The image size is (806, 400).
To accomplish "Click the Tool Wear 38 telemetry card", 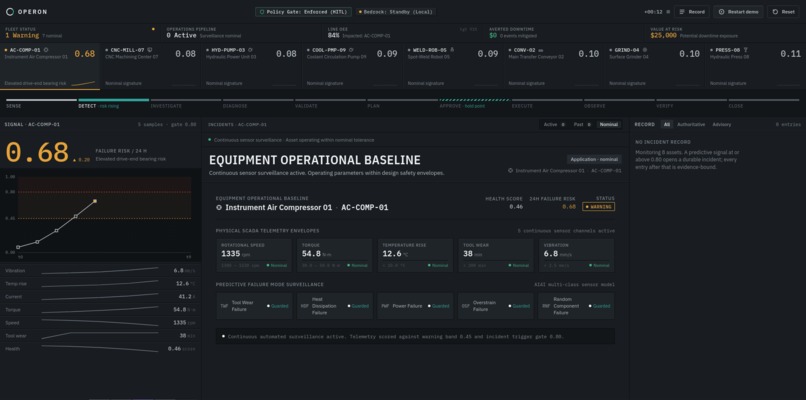I will 496,255.
